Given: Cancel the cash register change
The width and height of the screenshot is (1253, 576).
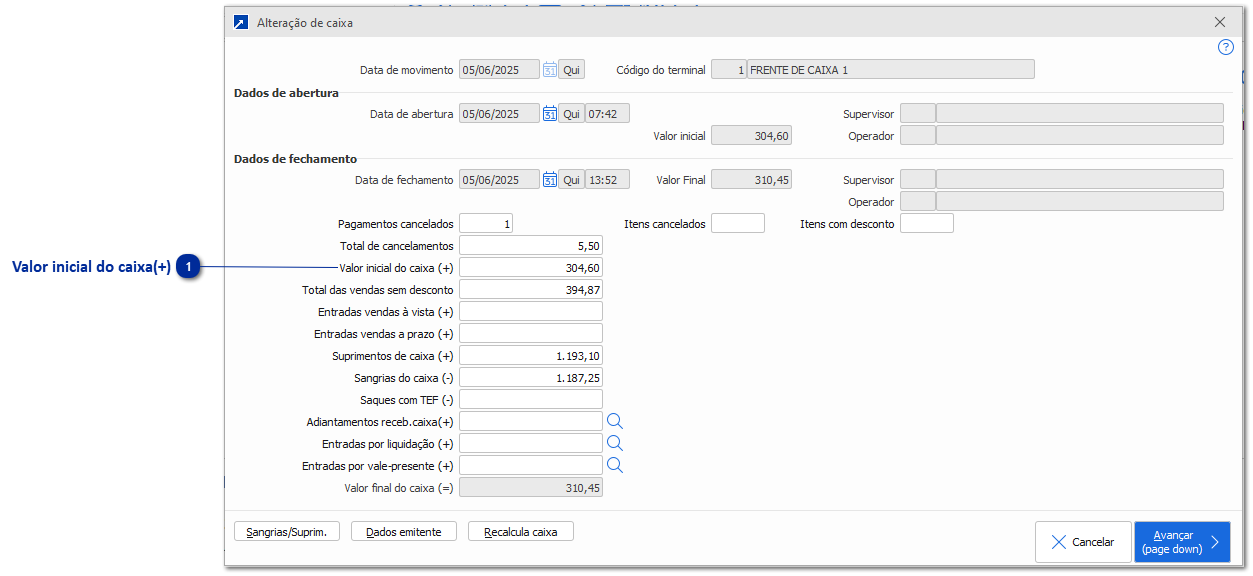Looking at the screenshot, I should point(1083,542).
